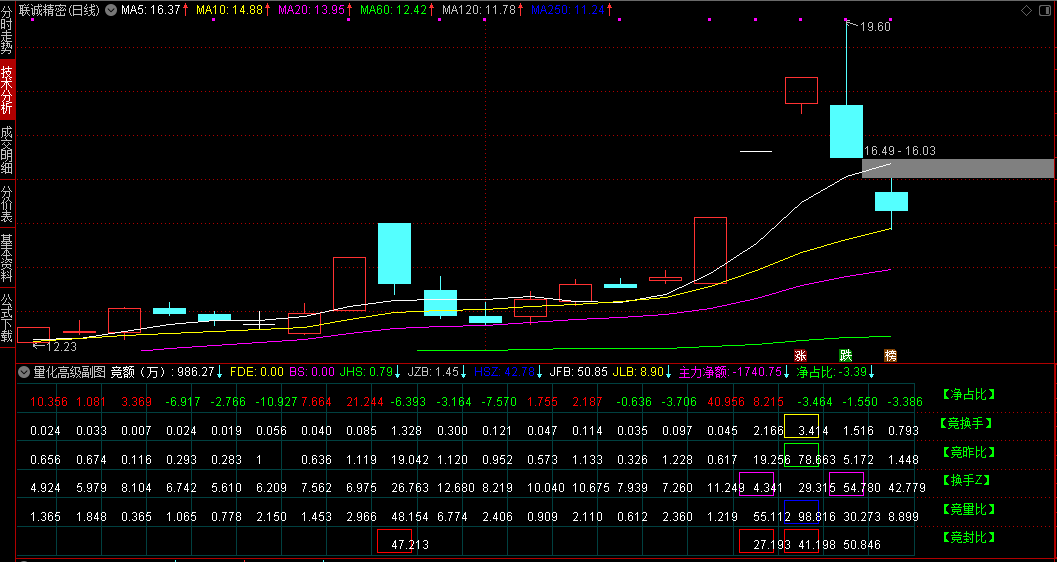Open the 成交明细 side tab
This screenshot has height=562, width=1057.
8,149
